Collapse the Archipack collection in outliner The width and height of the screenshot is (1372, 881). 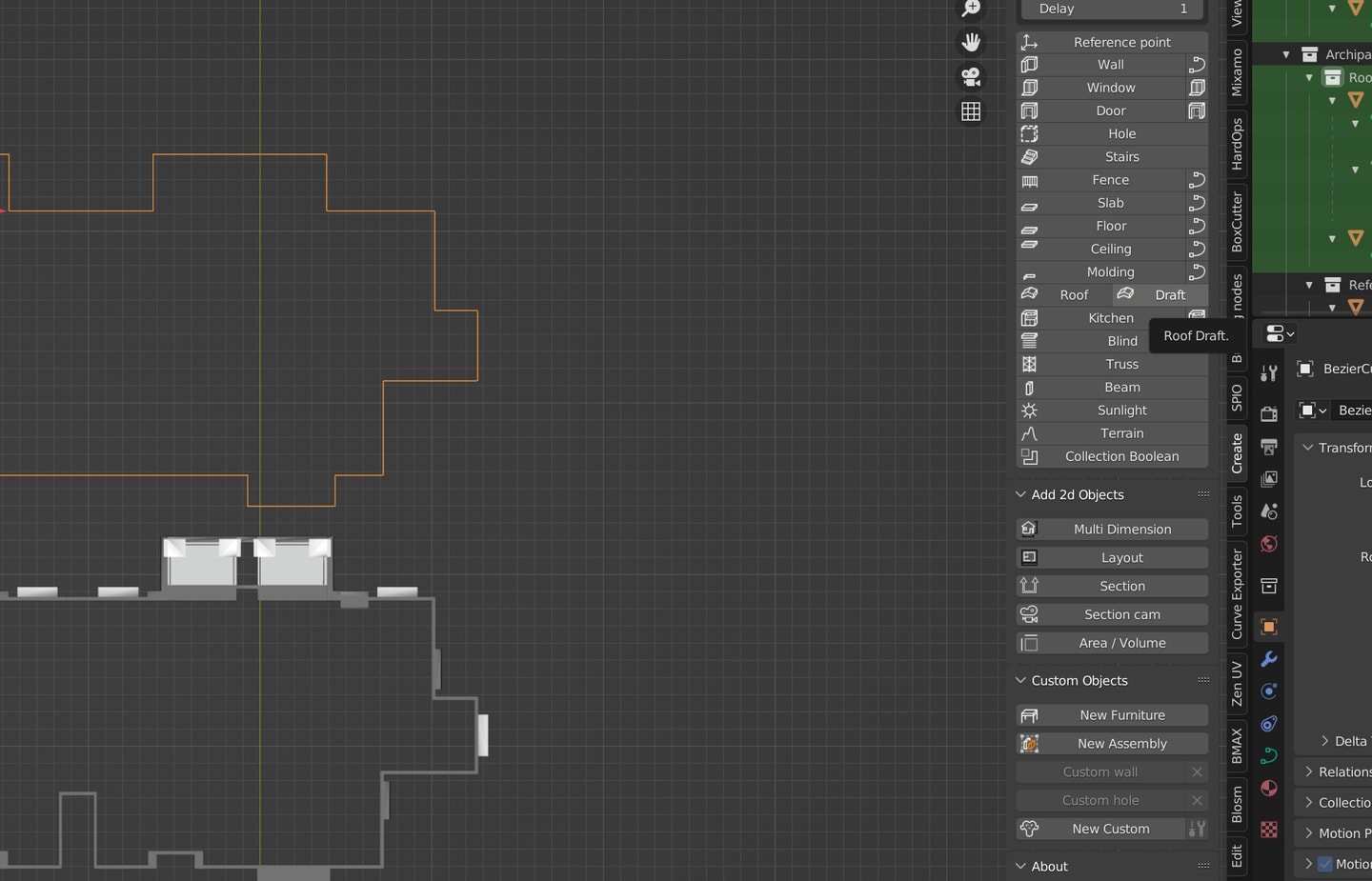click(1285, 54)
